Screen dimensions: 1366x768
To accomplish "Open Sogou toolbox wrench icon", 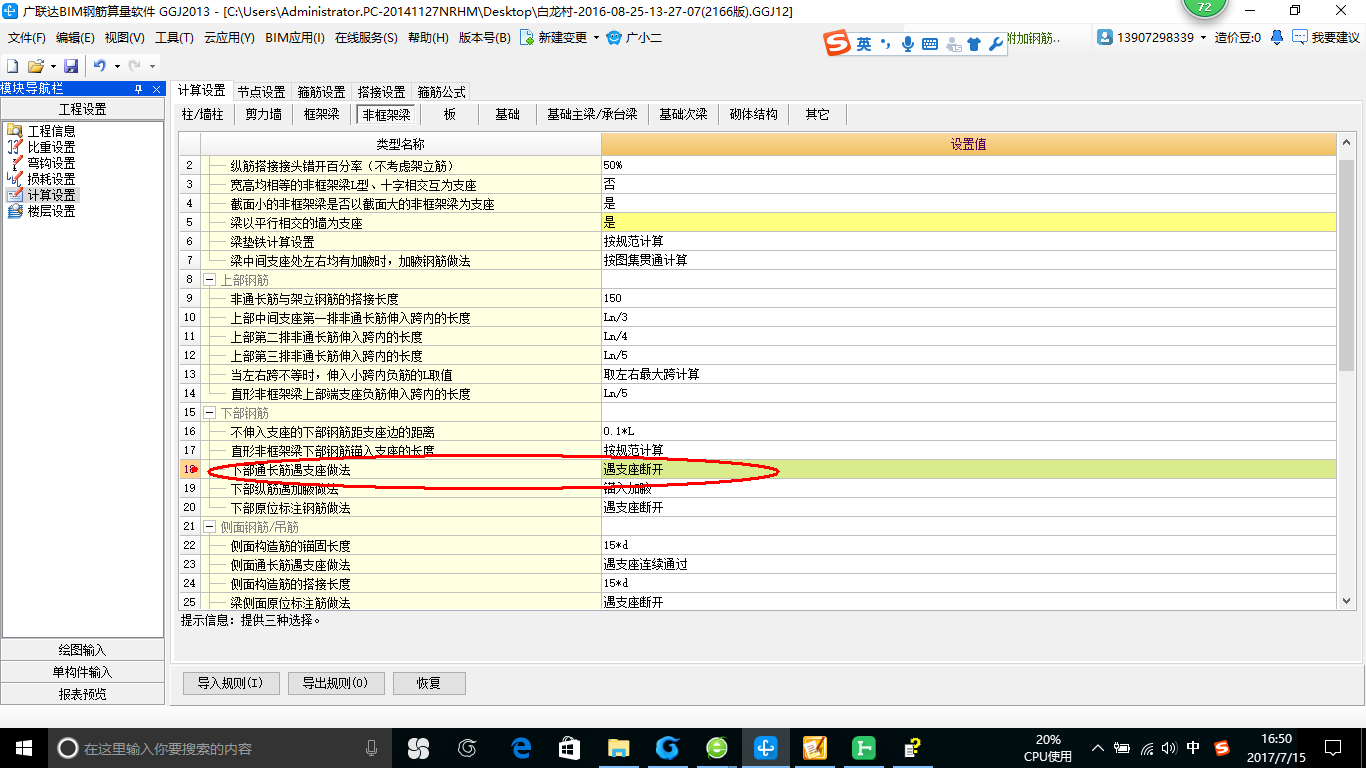I will click(995, 44).
